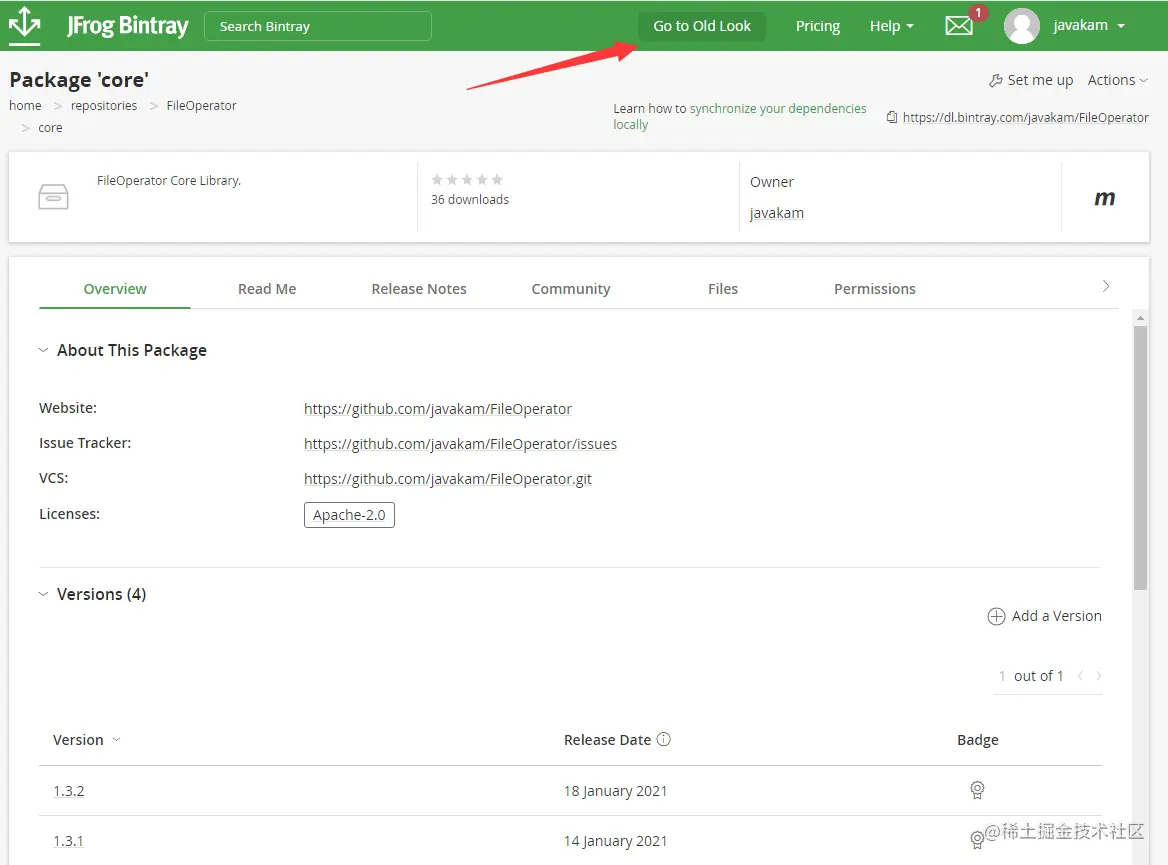Click the package box icon
The image size is (1168, 865).
coord(53,197)
